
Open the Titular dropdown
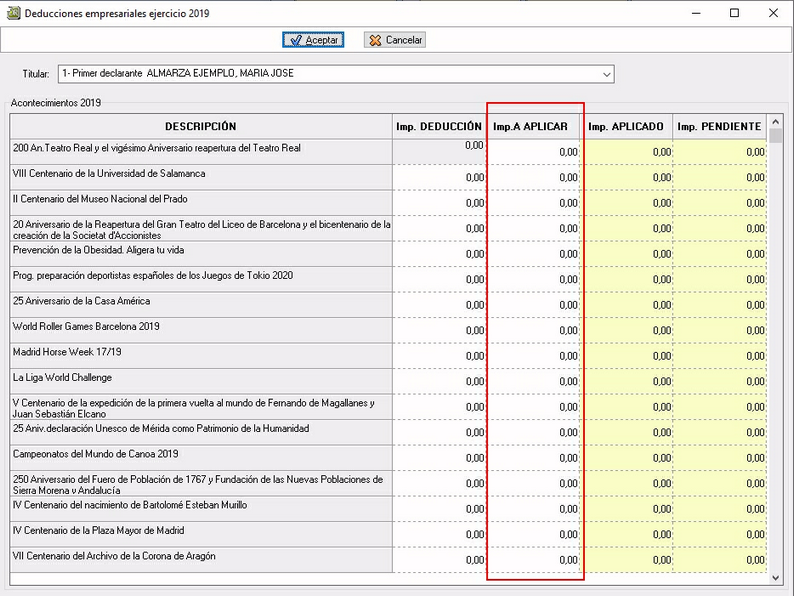tap(606, 74)
